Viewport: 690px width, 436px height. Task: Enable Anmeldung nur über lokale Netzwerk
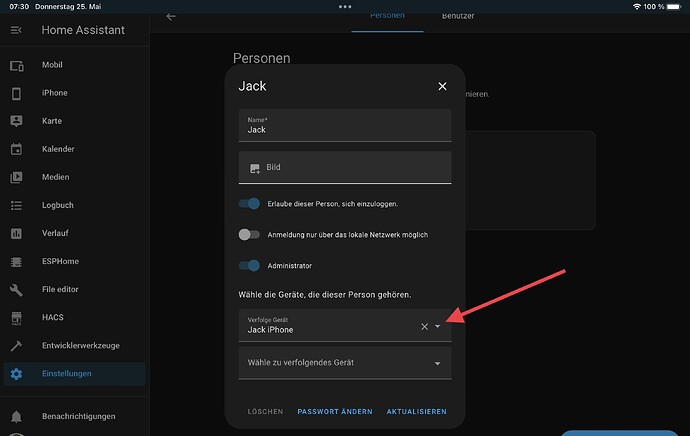click(x=250, y=234)
